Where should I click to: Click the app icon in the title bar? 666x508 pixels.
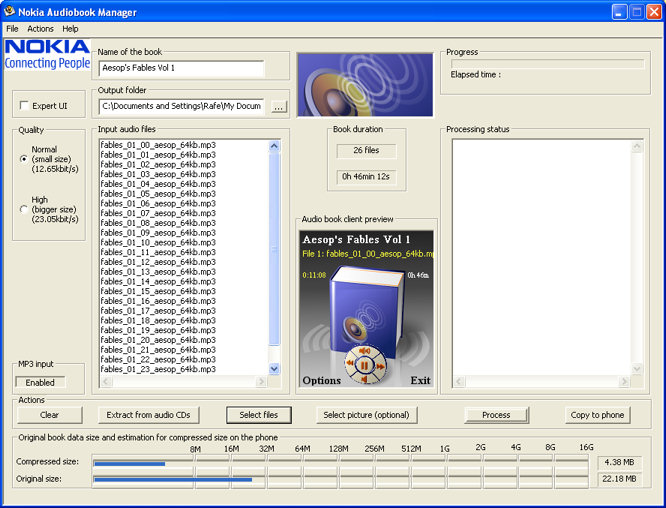click(10, 12)
